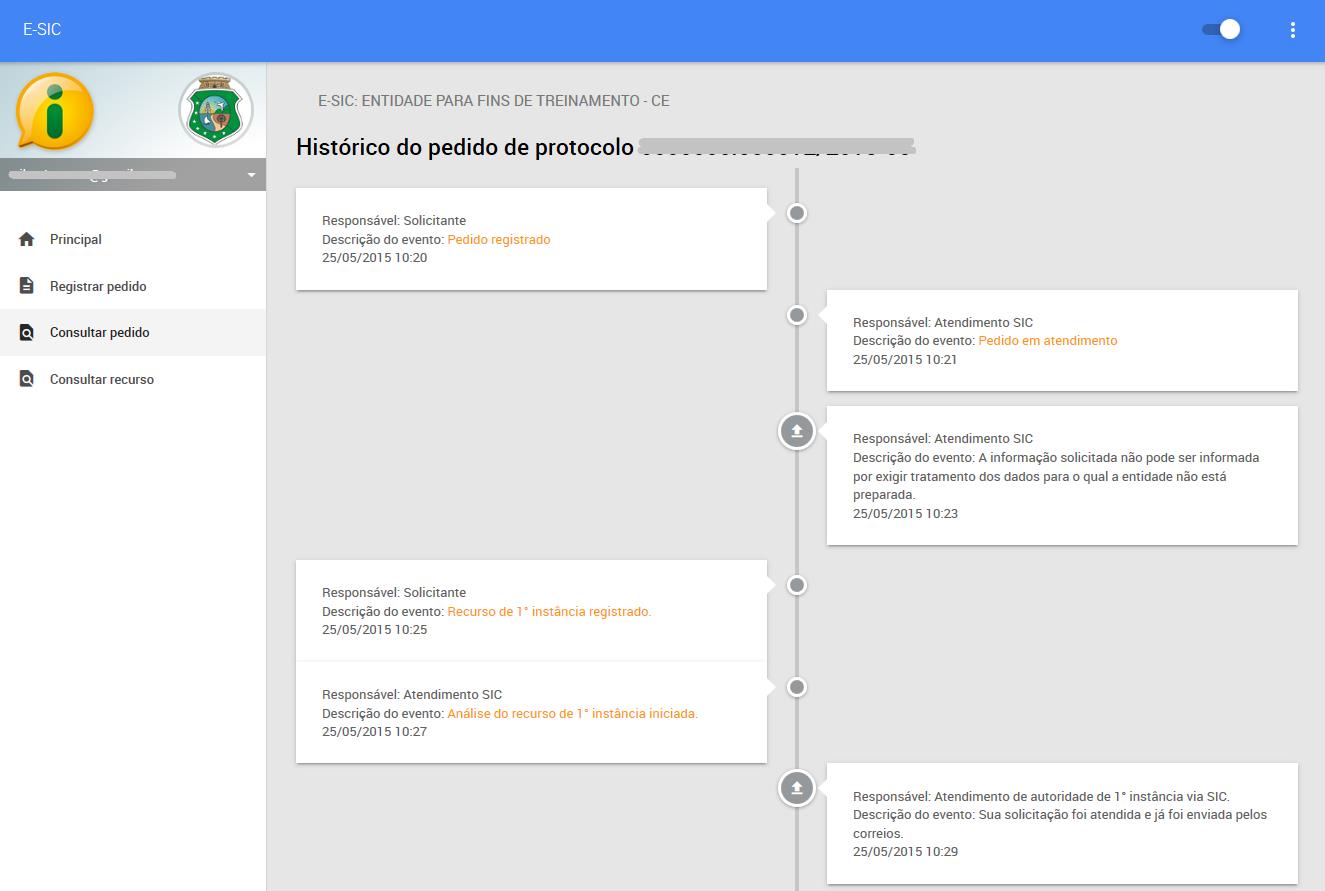Click the home icon beside Principal

(x=27, y=240)
